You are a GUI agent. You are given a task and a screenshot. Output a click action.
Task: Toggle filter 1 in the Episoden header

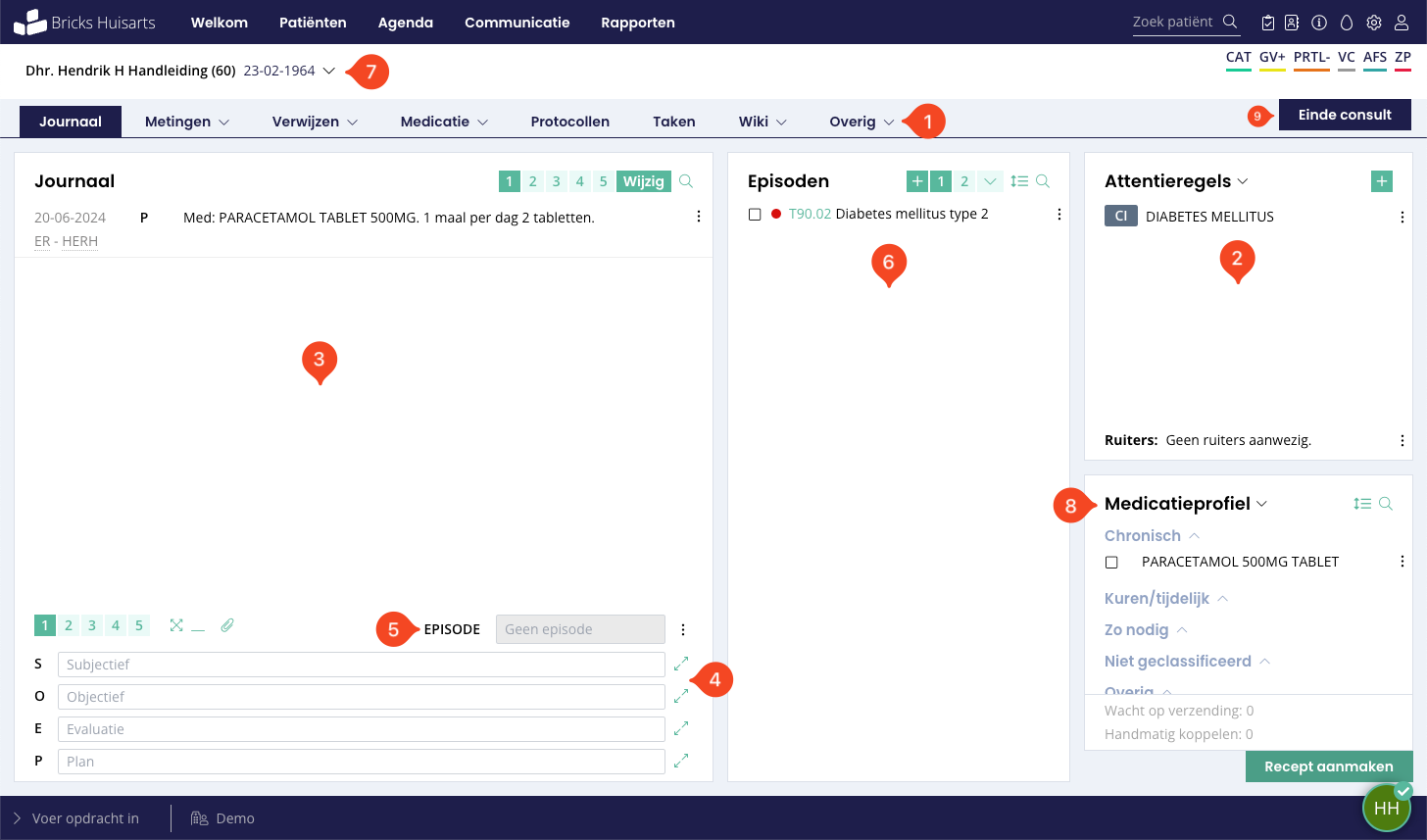click(941, 181)
